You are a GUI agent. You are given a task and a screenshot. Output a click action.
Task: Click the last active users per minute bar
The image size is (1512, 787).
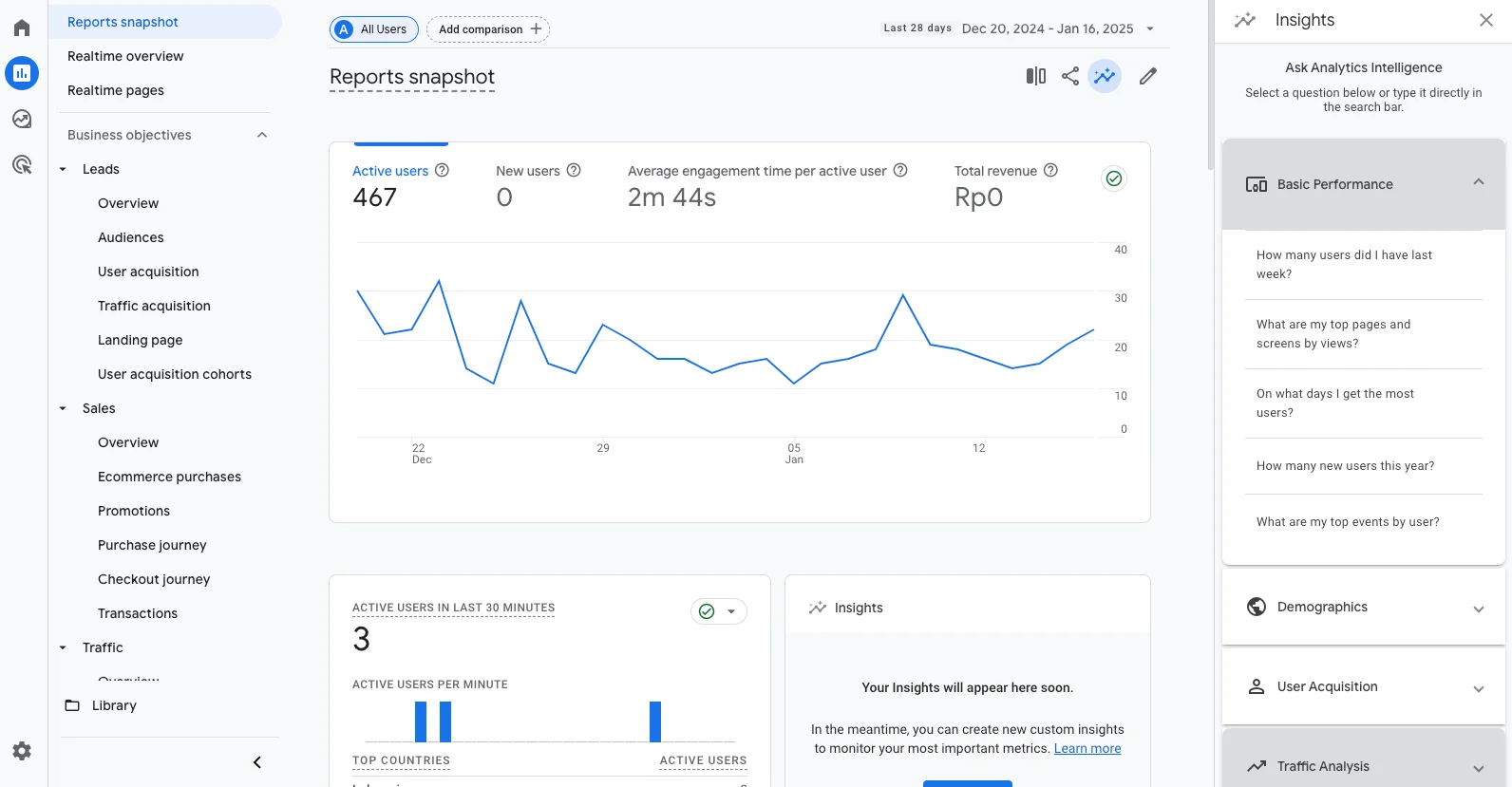(655, 721)
